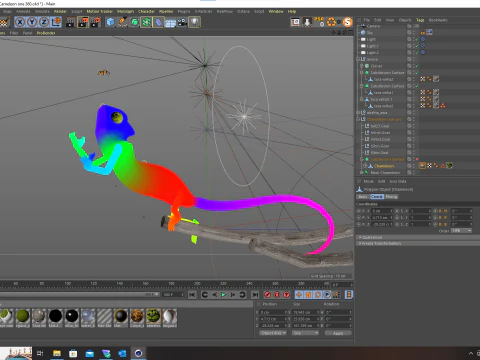This screenshot has width=480, height=360.
Task: Go to the start of animation
Action: point(192,295)
